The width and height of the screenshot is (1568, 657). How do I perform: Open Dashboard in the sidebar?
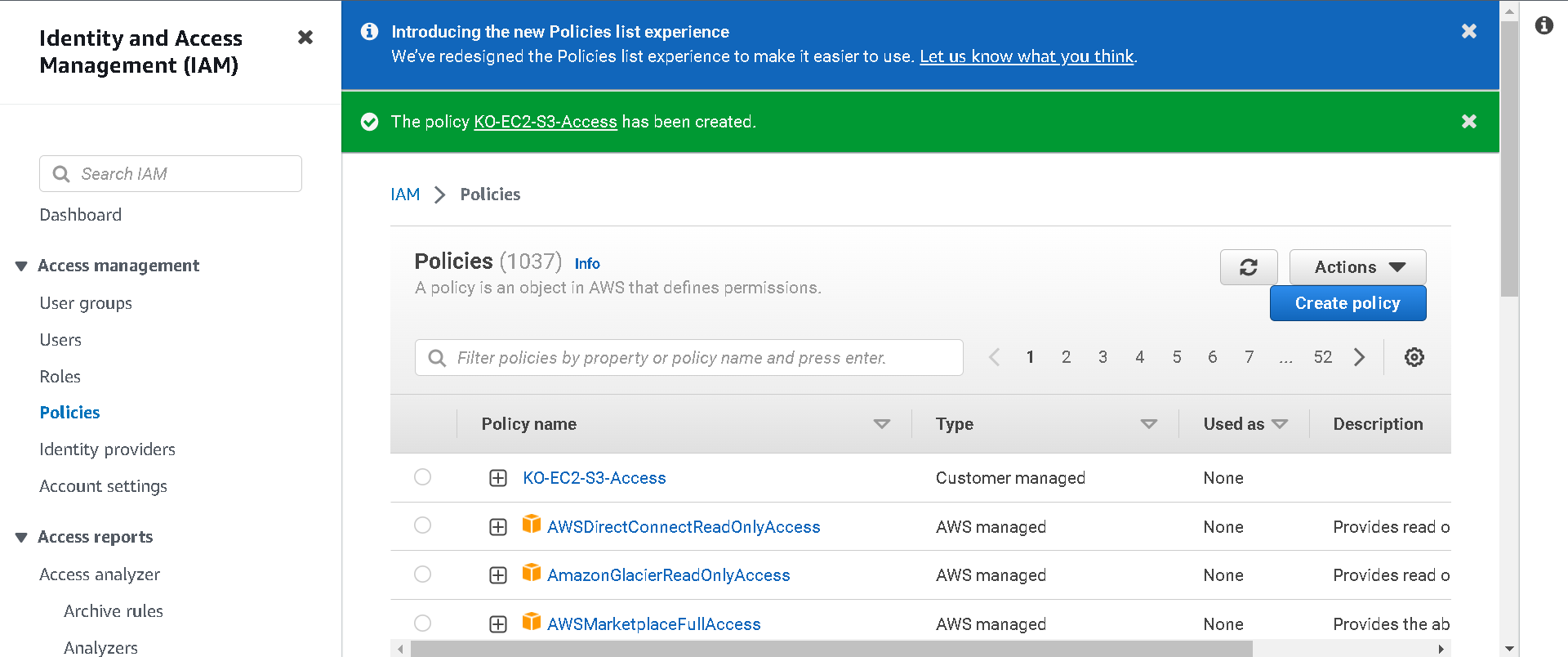click(80, 215)
